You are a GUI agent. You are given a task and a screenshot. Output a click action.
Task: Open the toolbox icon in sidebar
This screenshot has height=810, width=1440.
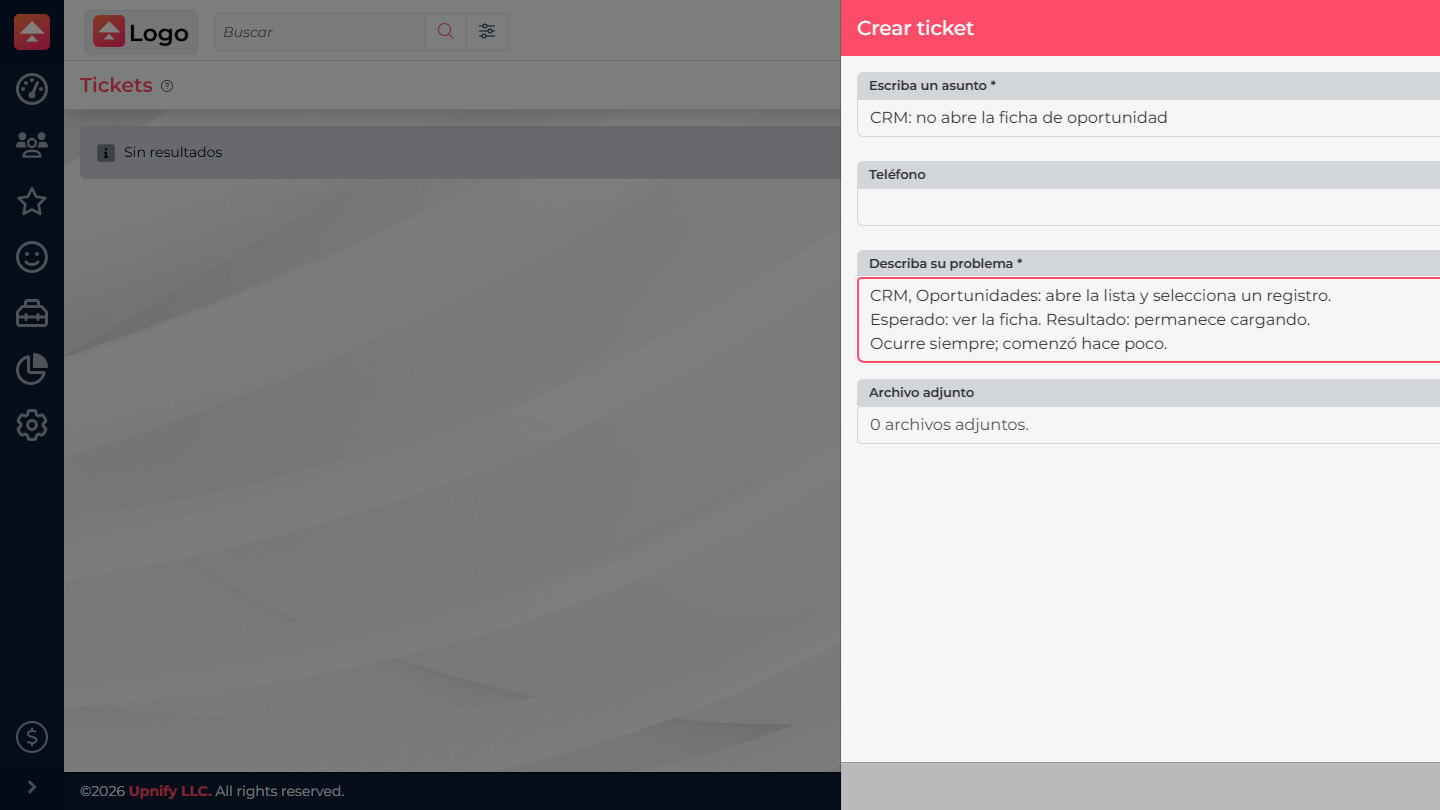pos(32,313)
